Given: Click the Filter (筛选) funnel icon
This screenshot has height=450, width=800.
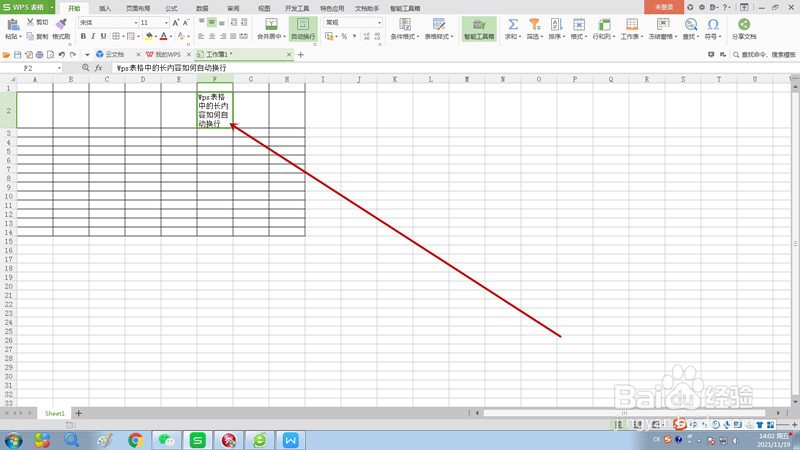Looking at the screenshot, I should tap(534, 24).
